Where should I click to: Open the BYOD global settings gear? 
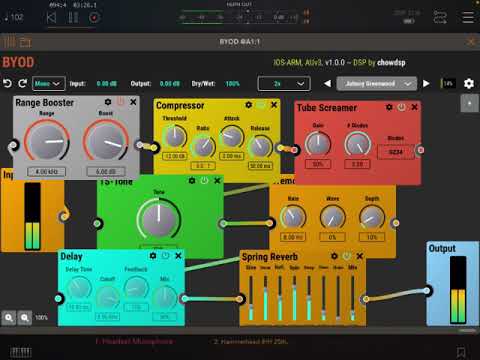469,83
